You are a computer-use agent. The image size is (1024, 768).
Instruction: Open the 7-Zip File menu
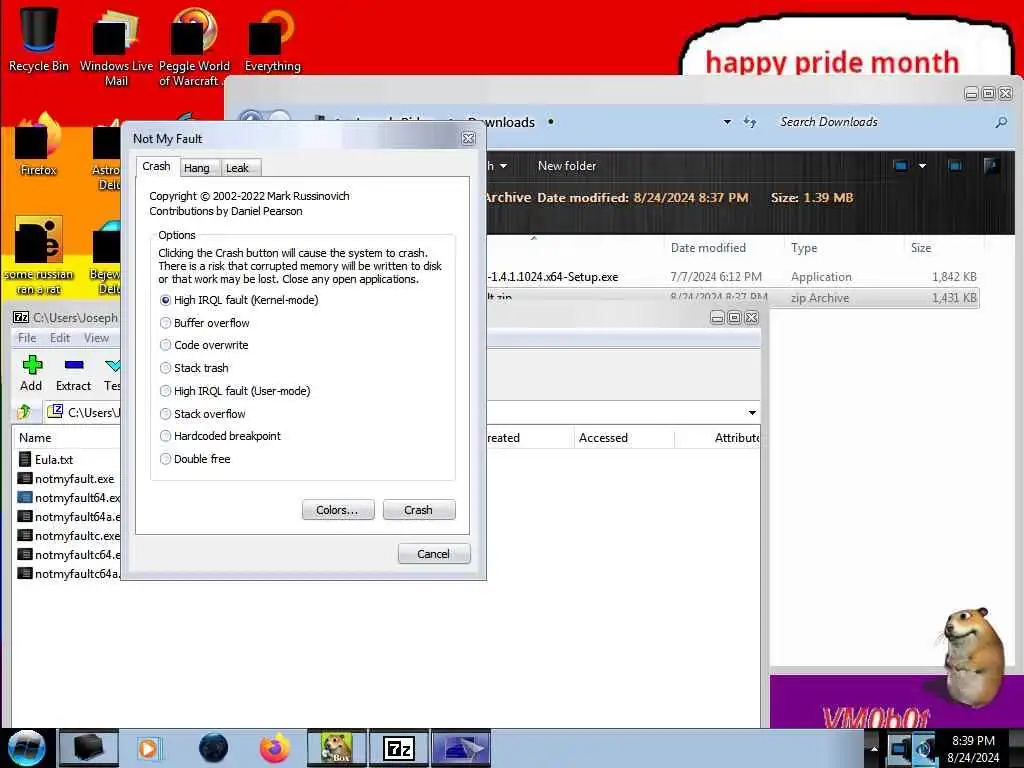(27, 338)
